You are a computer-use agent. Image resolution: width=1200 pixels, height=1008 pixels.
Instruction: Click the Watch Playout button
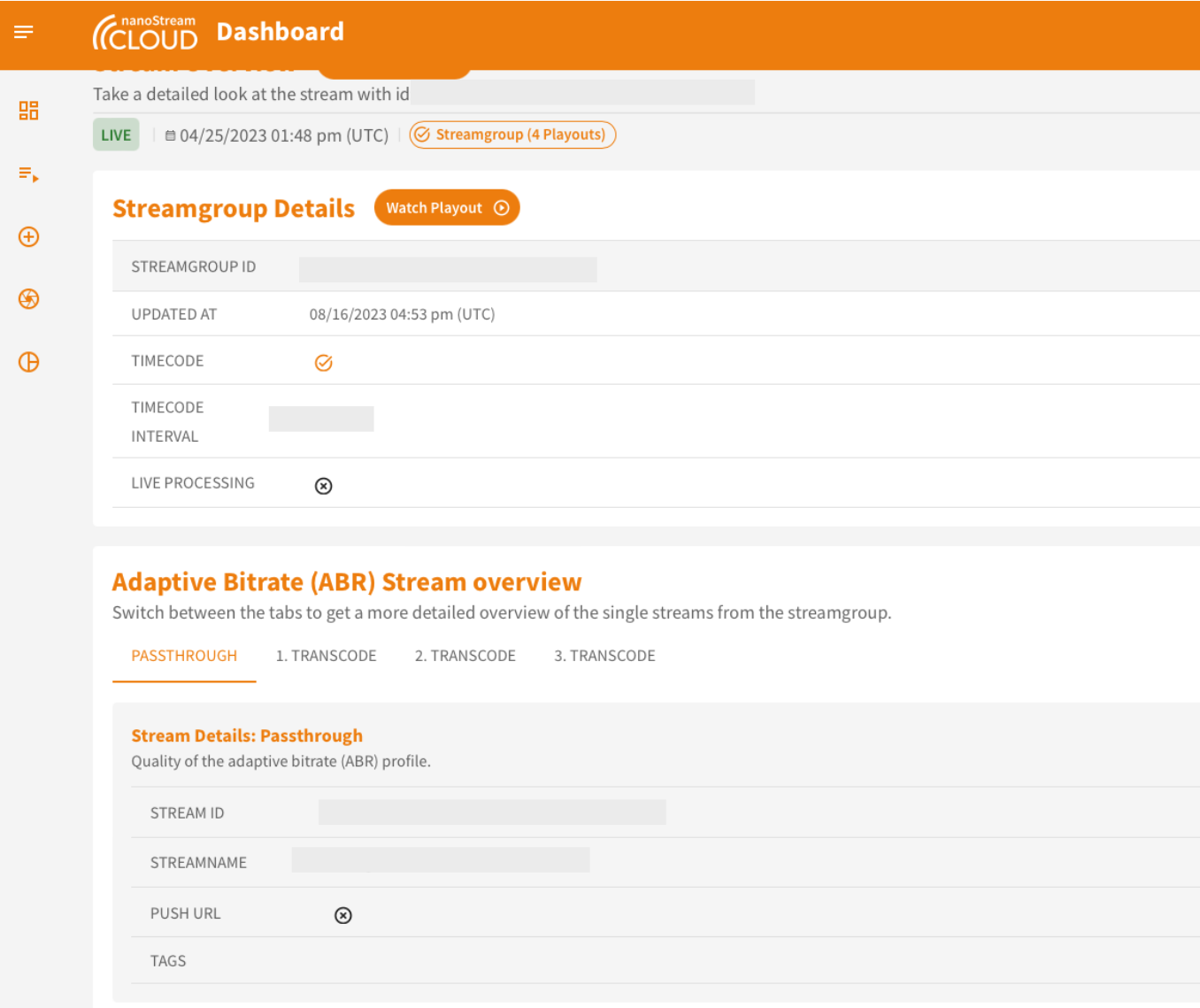(447, 208)
